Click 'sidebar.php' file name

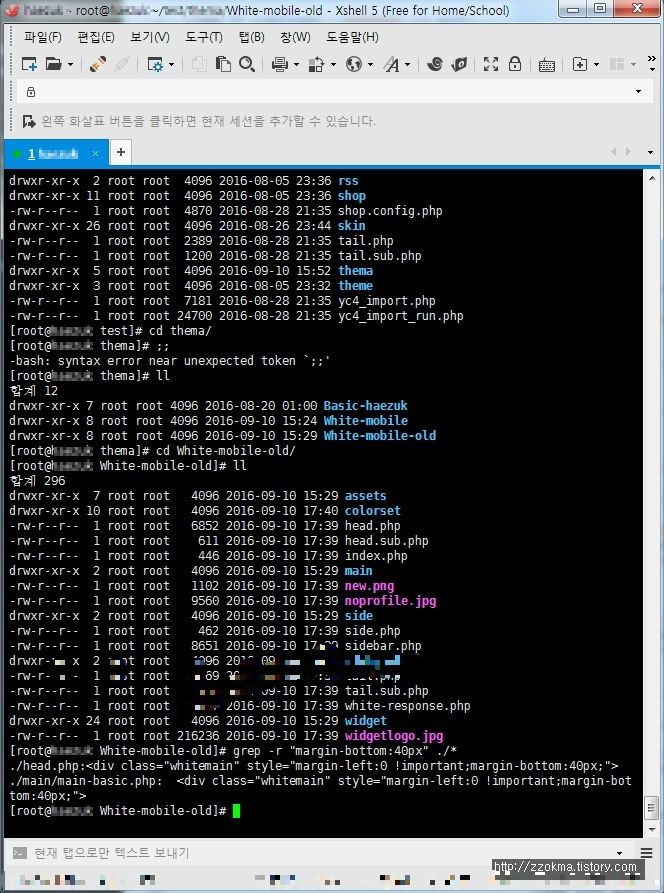point(383,646)
